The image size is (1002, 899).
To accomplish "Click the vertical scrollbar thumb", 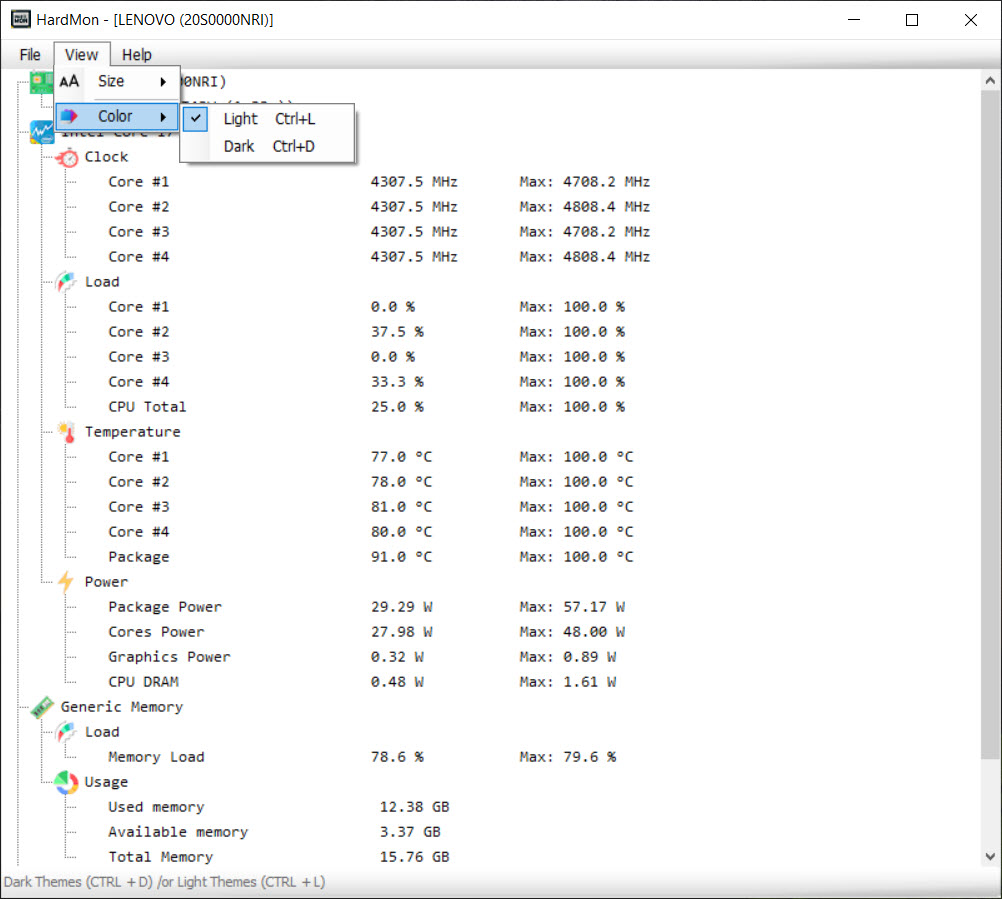I will click(990, 425).
